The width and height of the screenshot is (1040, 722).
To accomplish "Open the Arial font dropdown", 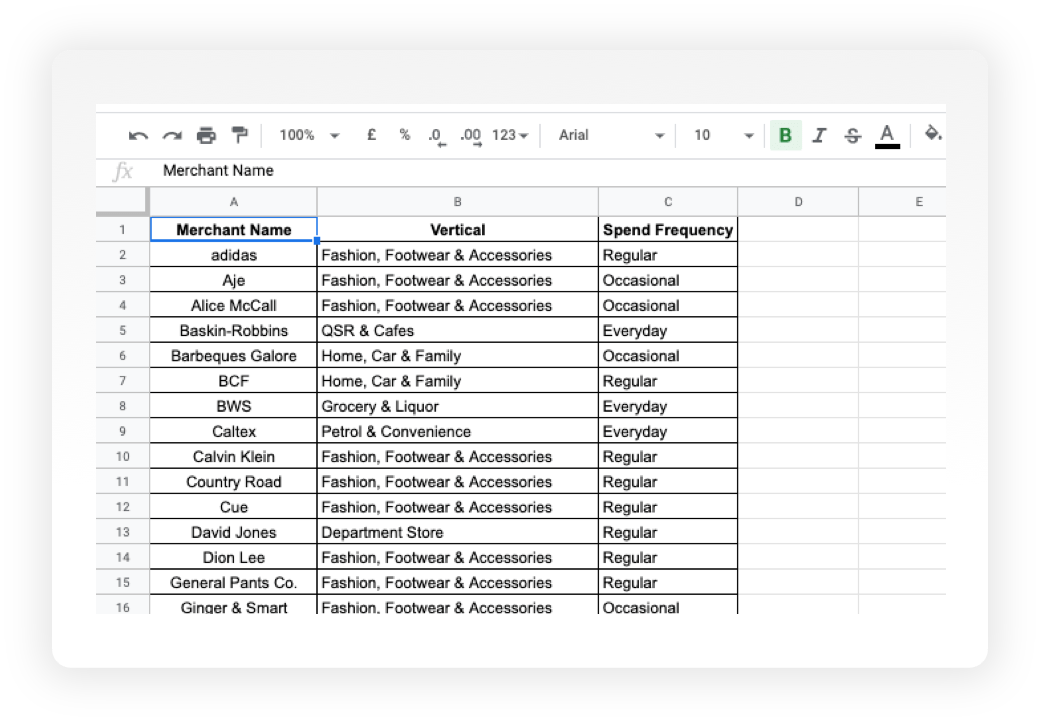I will pyautogui.click(x=611, y=135).
